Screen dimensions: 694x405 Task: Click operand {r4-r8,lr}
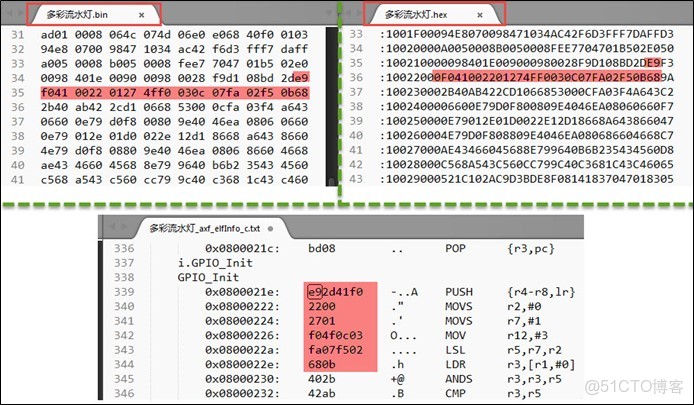[541, 292]
